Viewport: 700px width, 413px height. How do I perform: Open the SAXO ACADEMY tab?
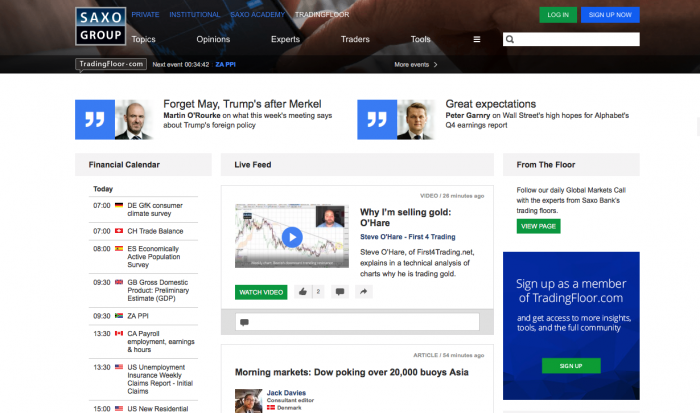[258, 15]
